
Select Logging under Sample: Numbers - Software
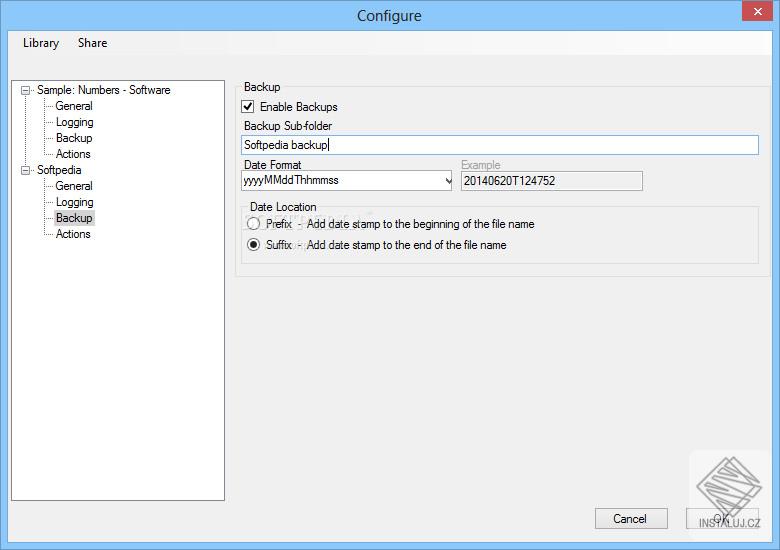[74, 122]
